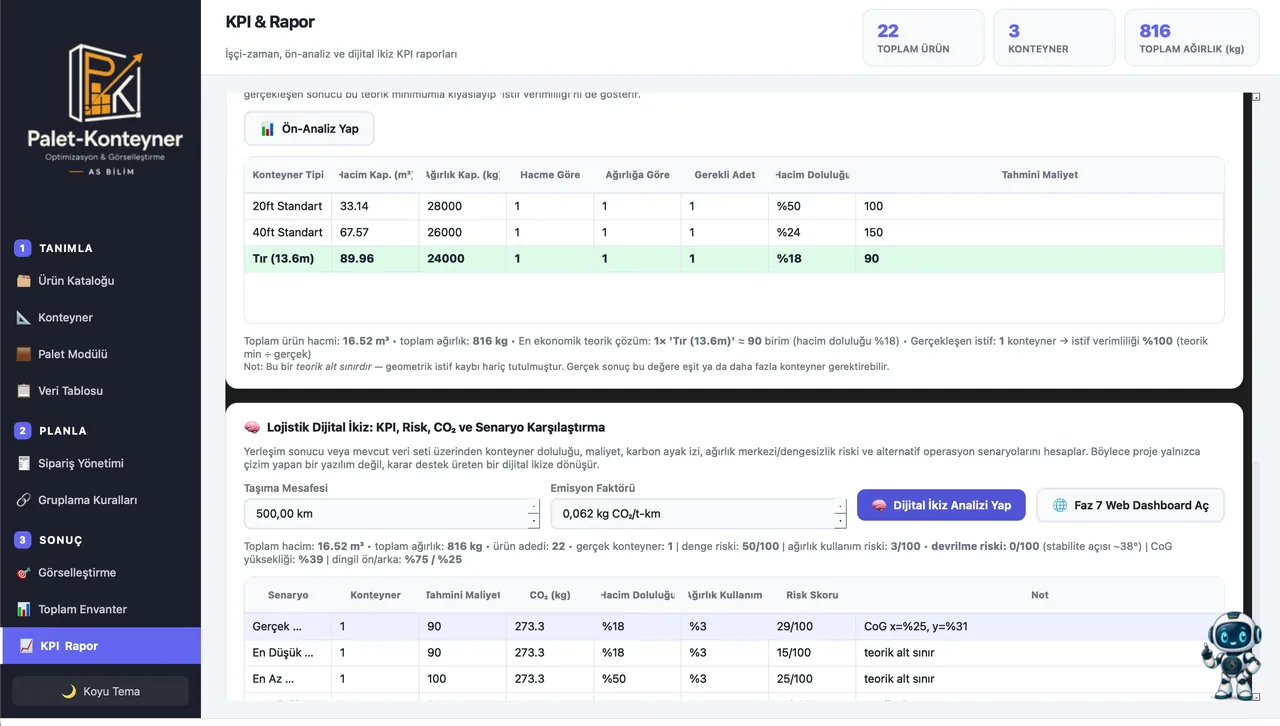Screen dimensions: 1280x726
Task: Open the Konteyner sidebar item
Action: 100,317
